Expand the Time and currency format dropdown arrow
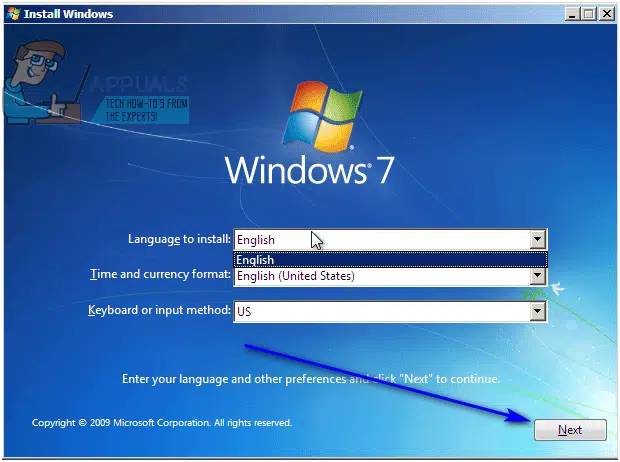Screen dimensions: 620x462 537,276
